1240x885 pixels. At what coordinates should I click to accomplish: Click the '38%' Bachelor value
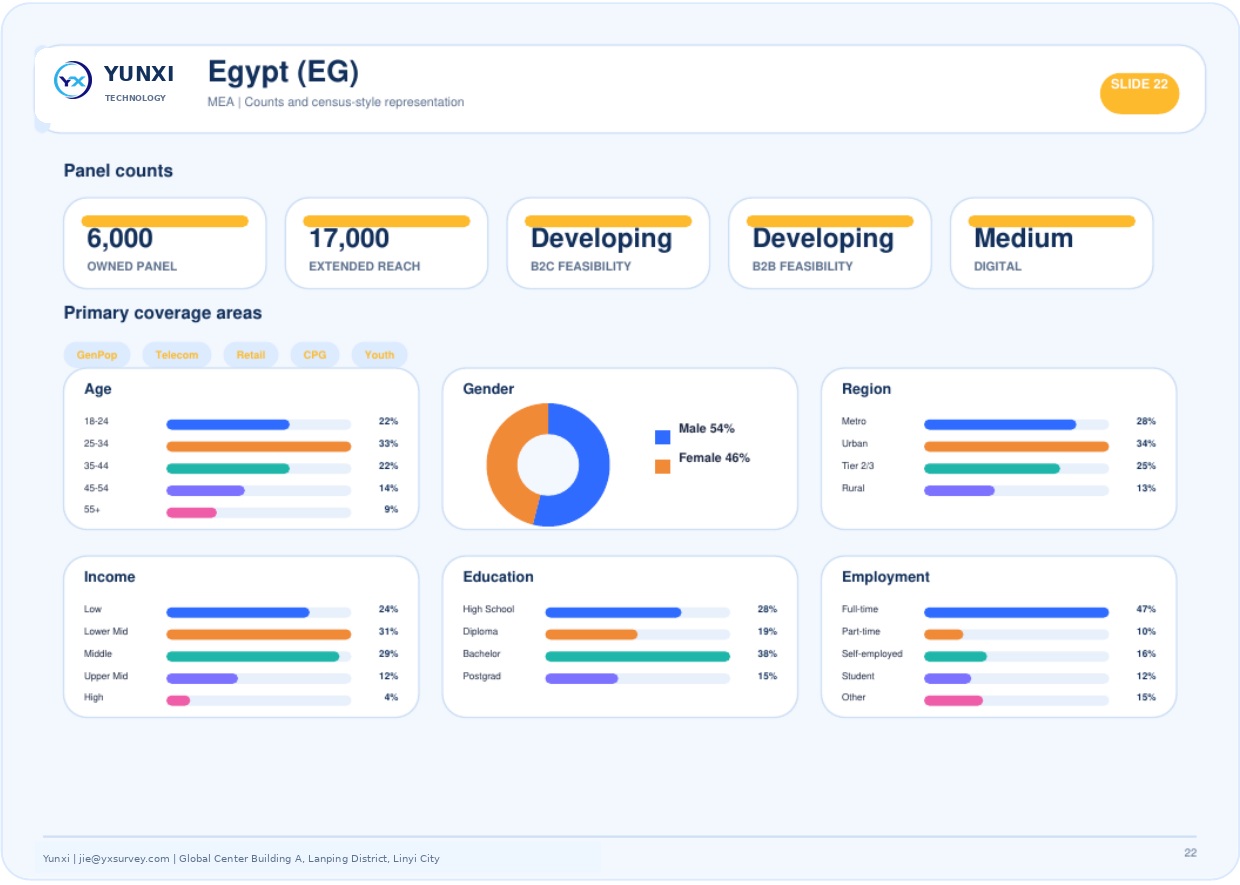point(767,654)
